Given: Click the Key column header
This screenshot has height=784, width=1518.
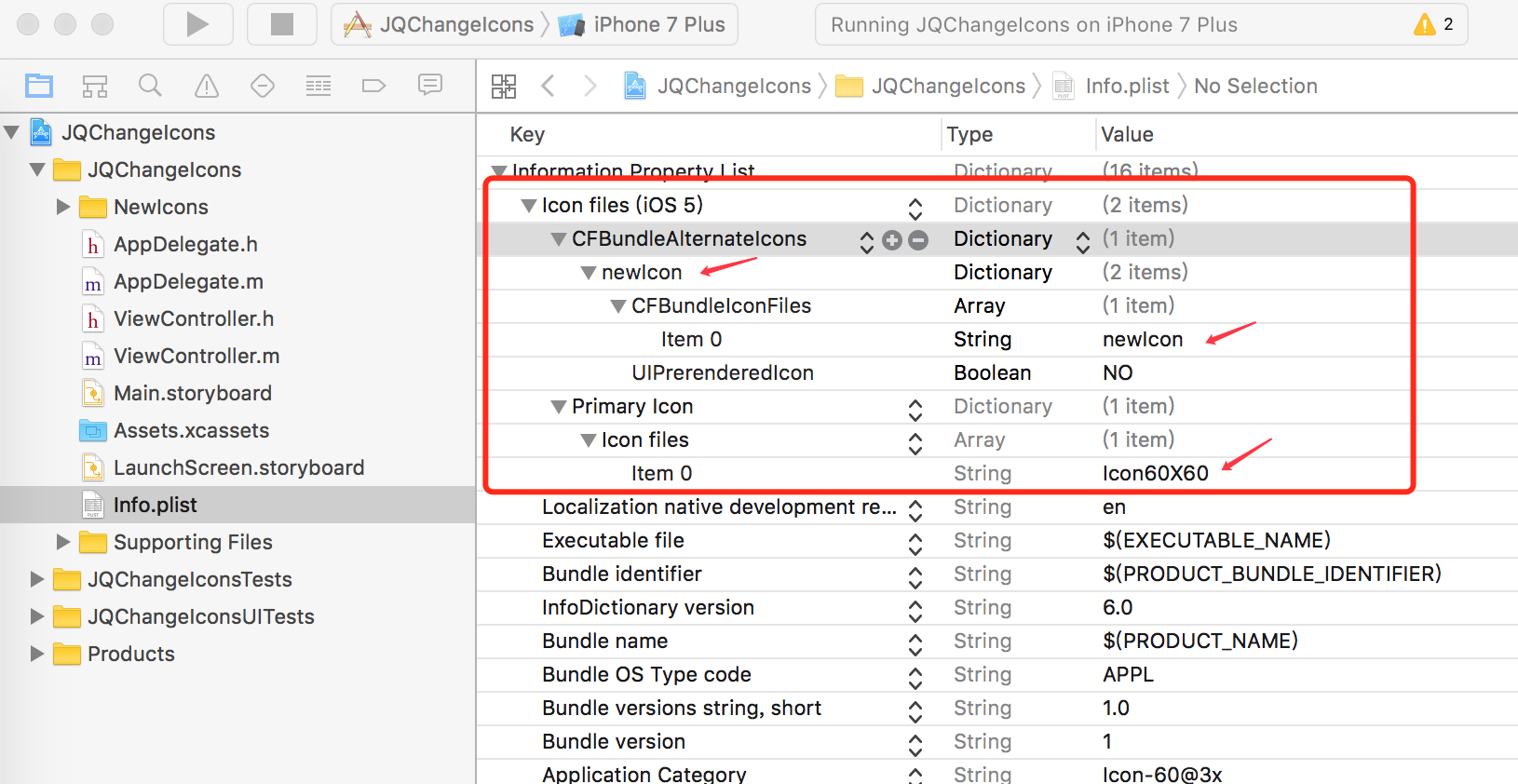Looking at the screenshot, I should 527,134.
